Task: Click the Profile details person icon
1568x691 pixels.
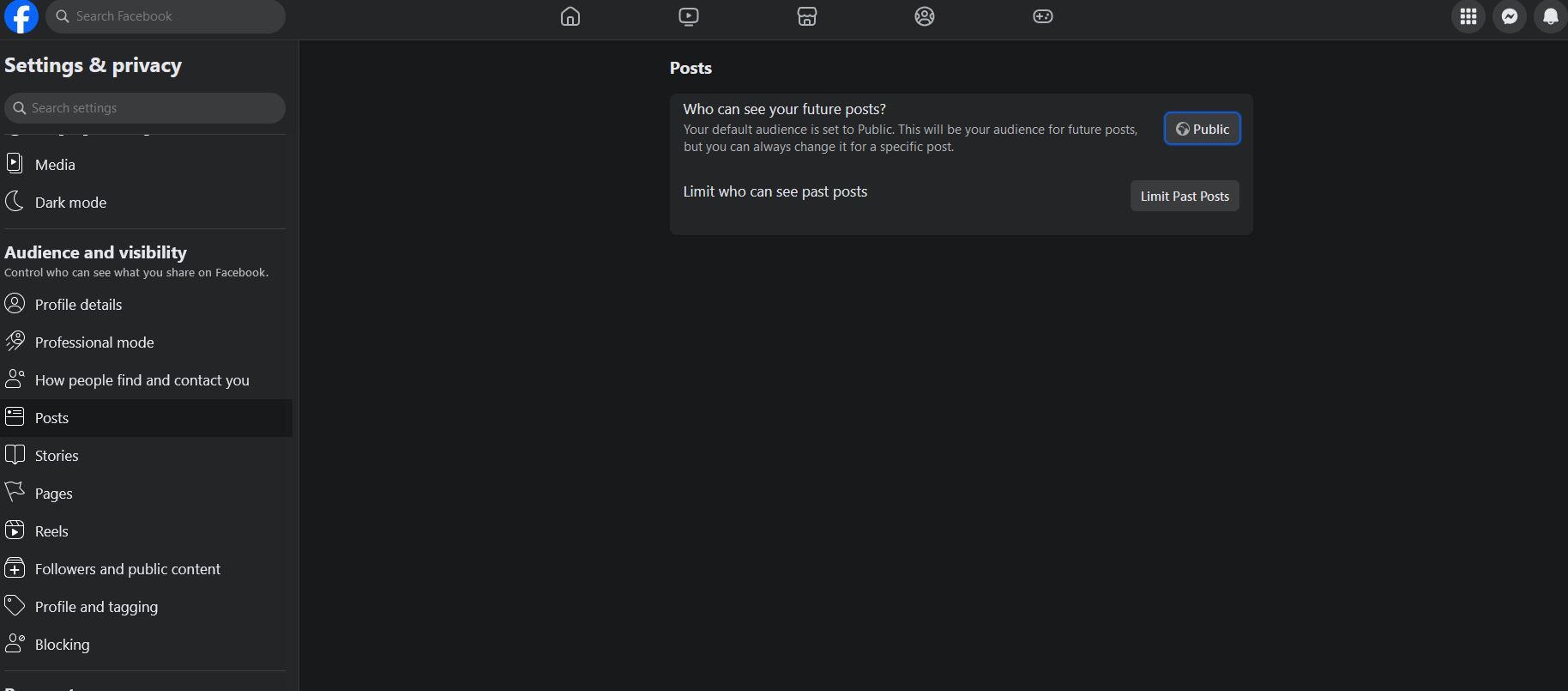Action: pyautogui.click(x=15, y=303)
